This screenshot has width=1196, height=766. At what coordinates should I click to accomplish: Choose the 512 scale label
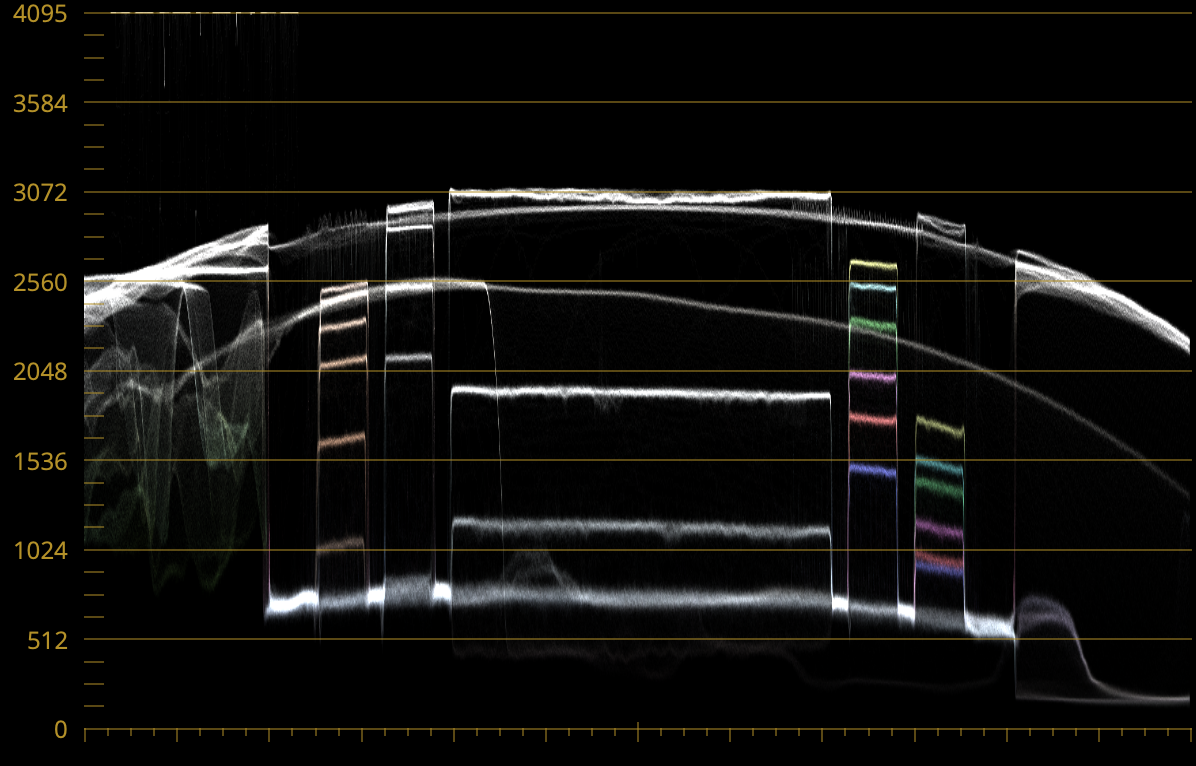pos(47,640)
